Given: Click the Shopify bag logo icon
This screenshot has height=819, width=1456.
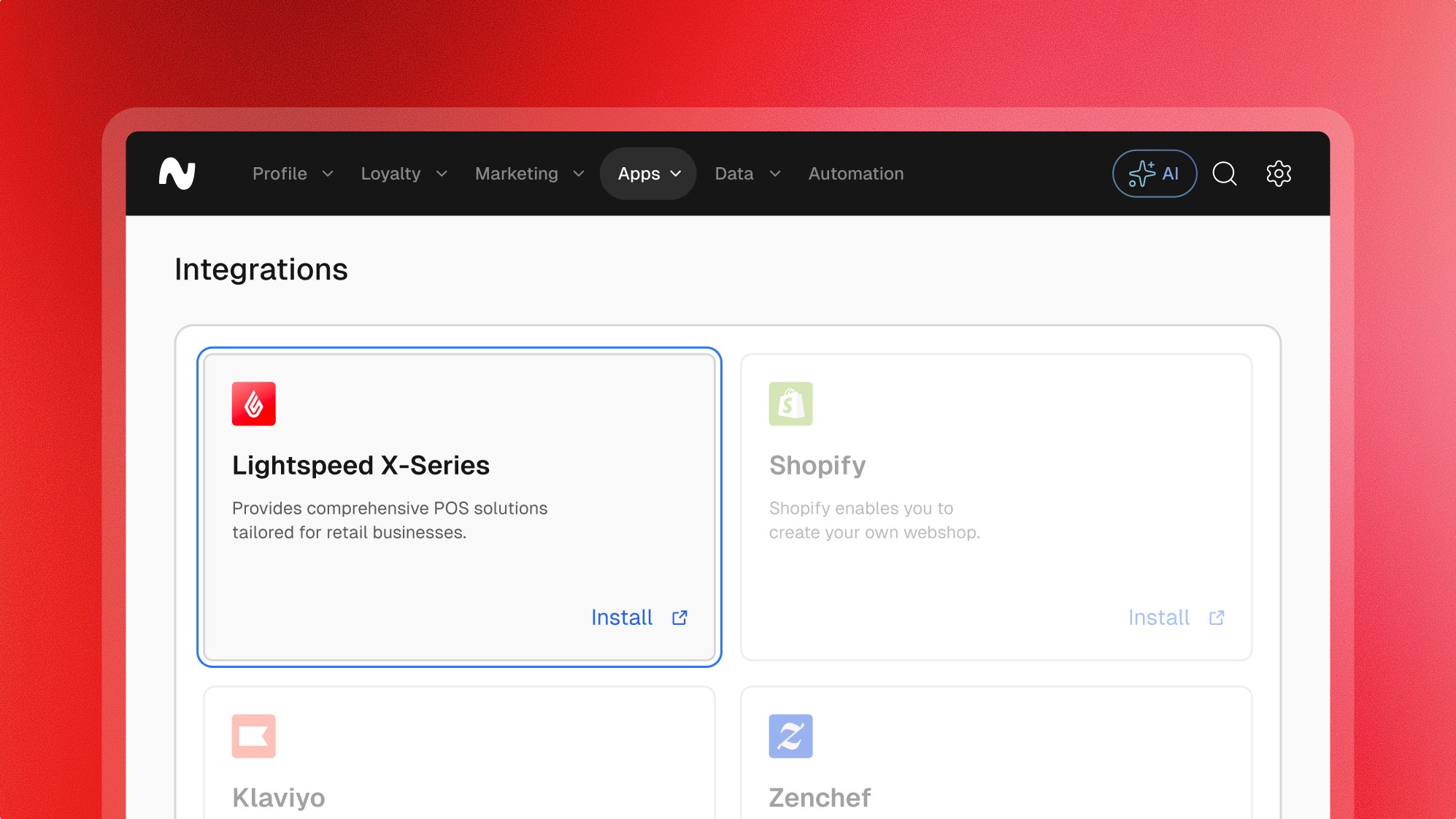Looking at the screenshot, I should pos(790,404).
